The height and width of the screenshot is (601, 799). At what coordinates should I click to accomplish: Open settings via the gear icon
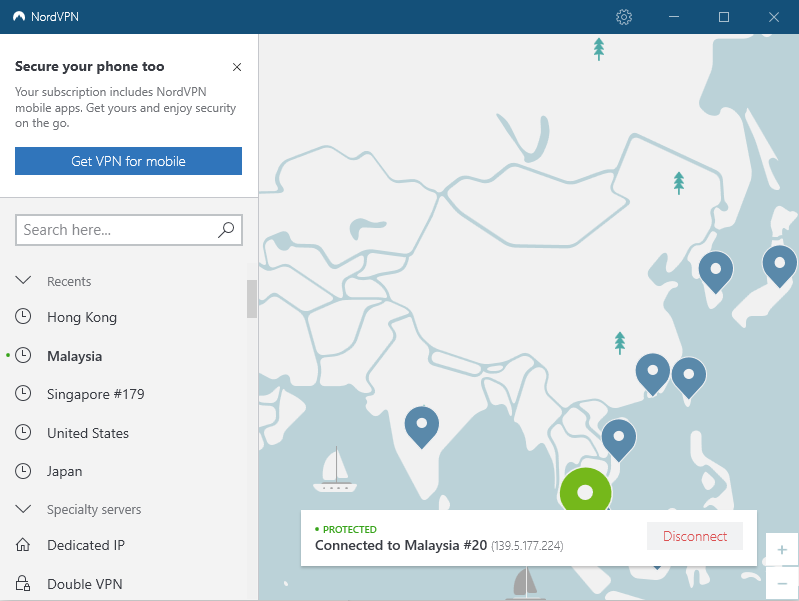click(624, 17)
